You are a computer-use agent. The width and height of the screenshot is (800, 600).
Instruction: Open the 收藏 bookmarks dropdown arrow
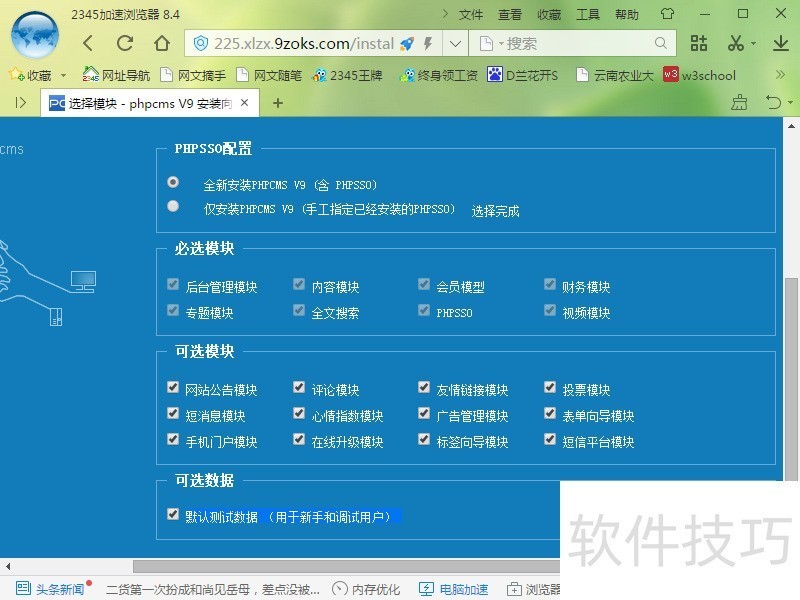coord(63,75)
